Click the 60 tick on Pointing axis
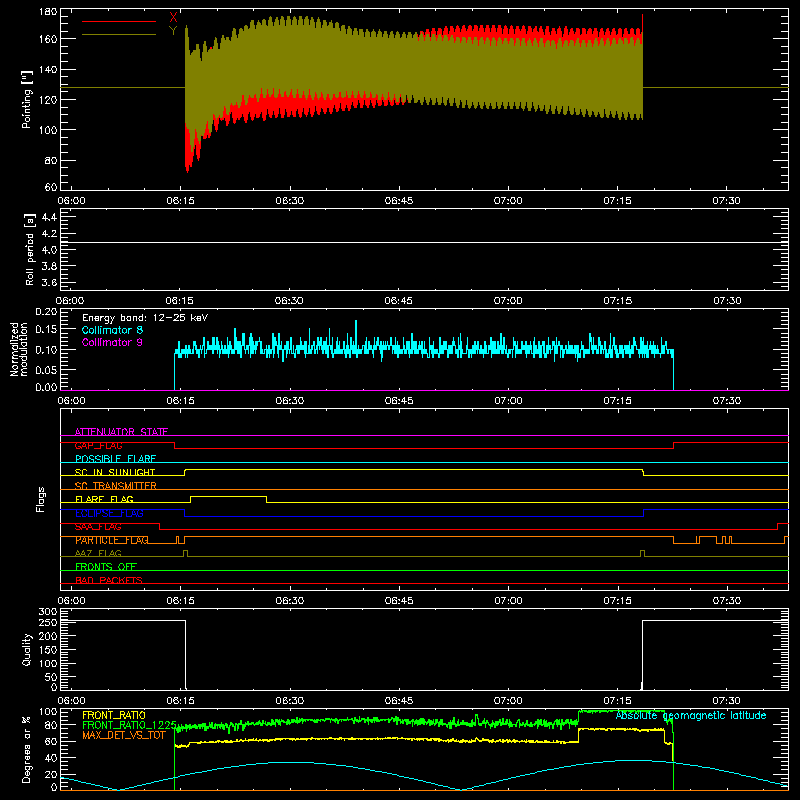 pos(51,187)
